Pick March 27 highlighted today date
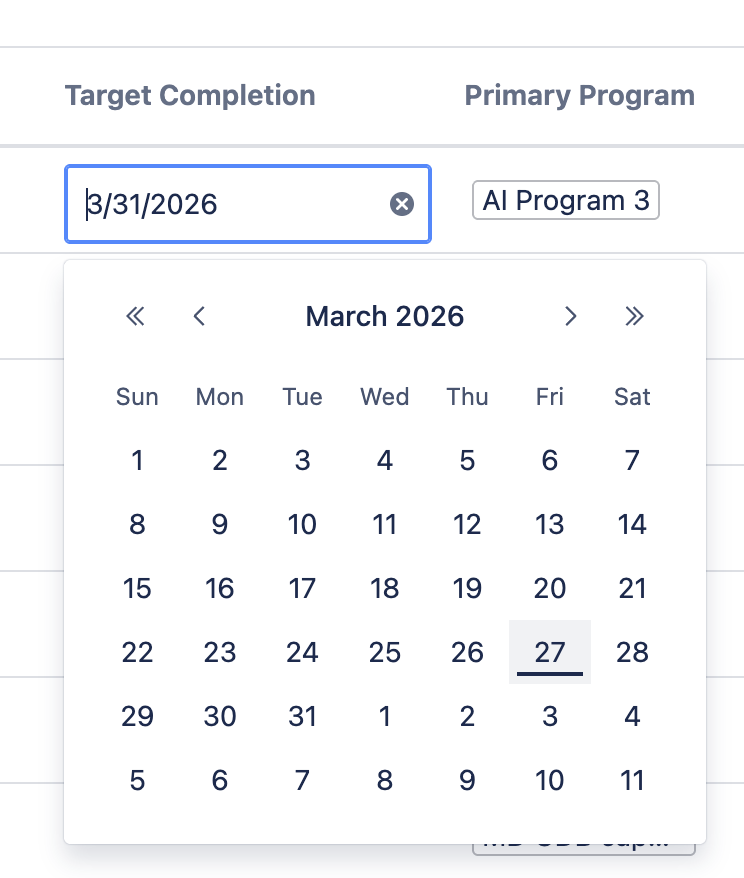This screenshot has width=744, height=878. click(550, 652)
